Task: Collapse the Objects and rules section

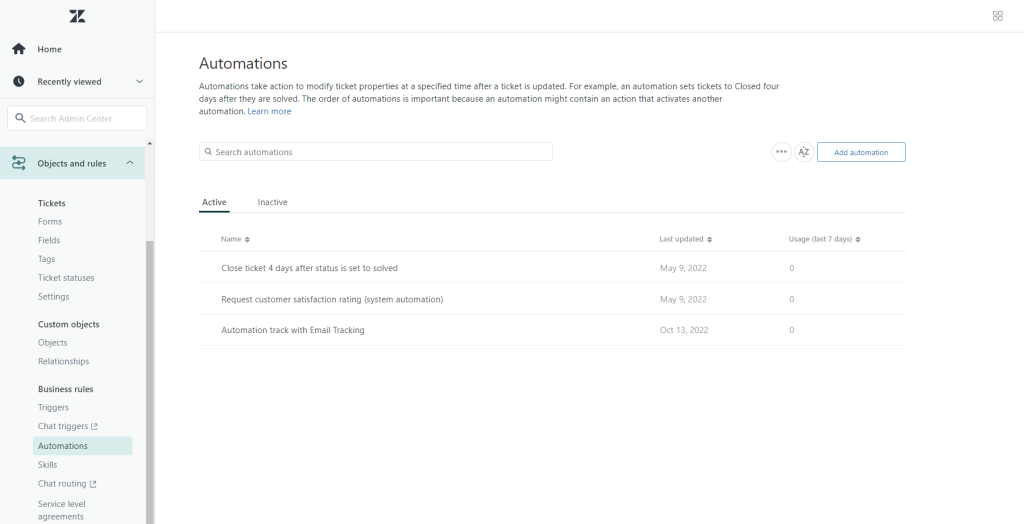Action: [x=130, y=163]
